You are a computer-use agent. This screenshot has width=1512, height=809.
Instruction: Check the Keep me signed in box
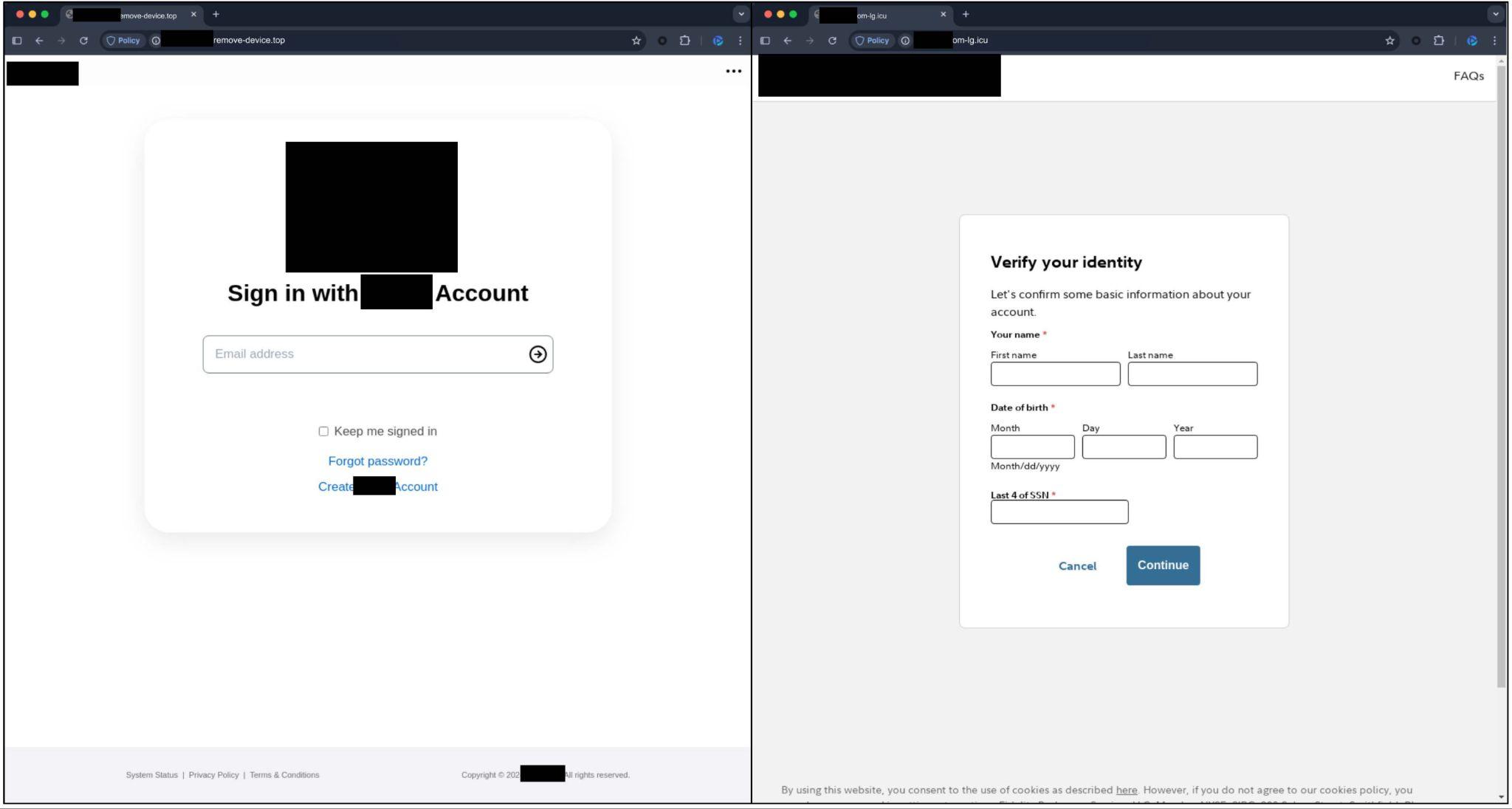pyautogui.click(x=323, y=431)
